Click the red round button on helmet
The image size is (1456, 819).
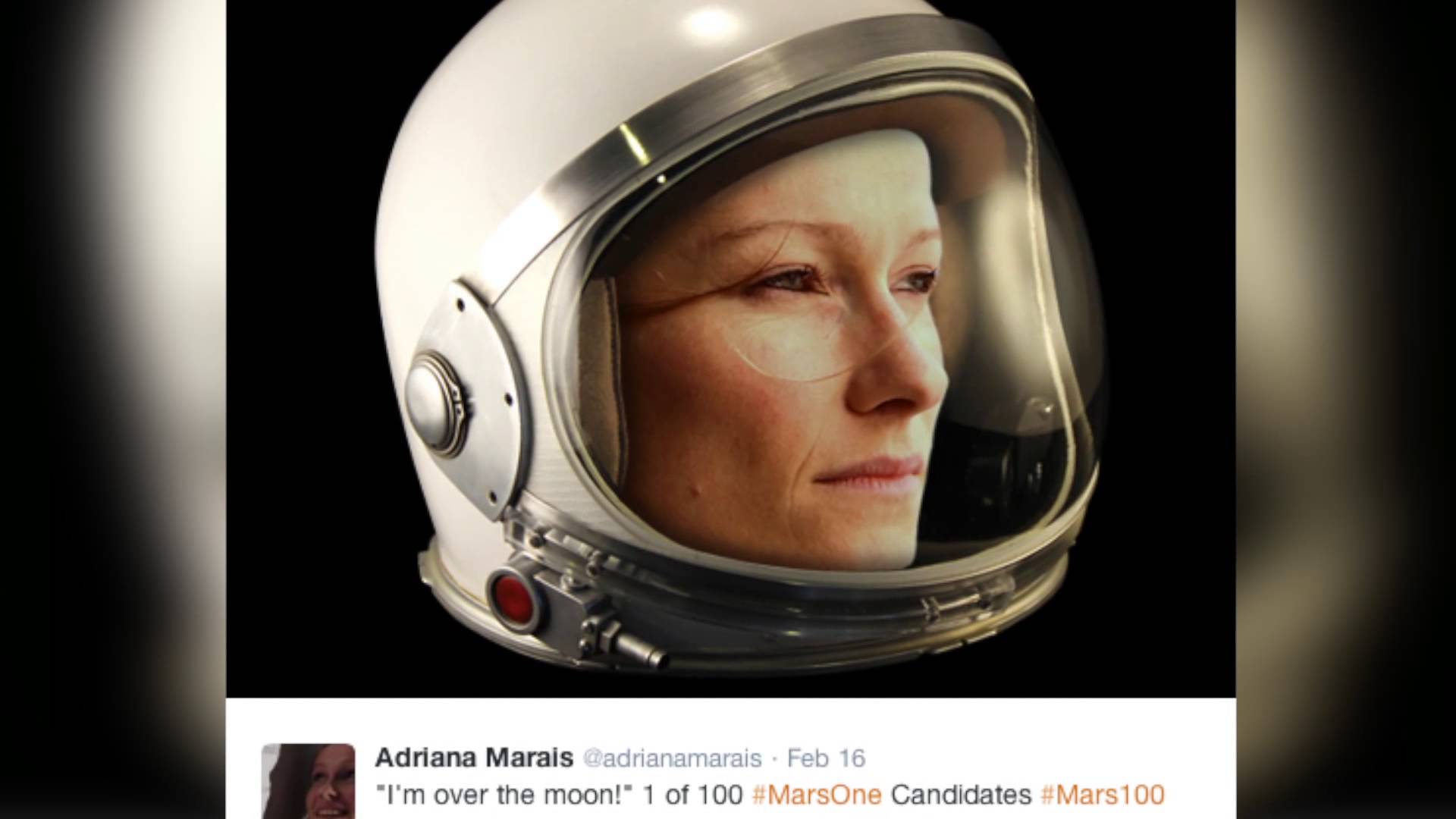click(x=513, y=592)
